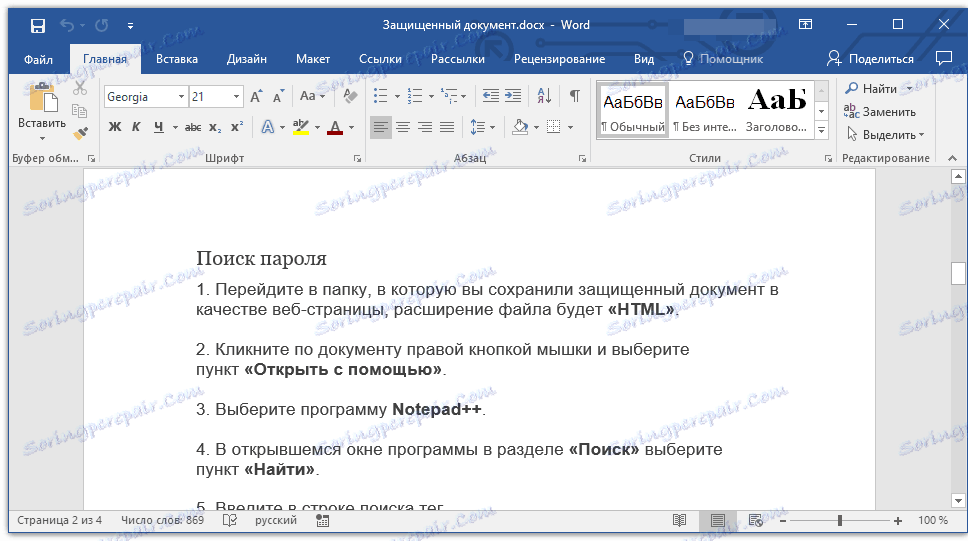This screenshot has height=541, width=968.
Task: Toggle bold Ж formatting
Action: point(115,127)
